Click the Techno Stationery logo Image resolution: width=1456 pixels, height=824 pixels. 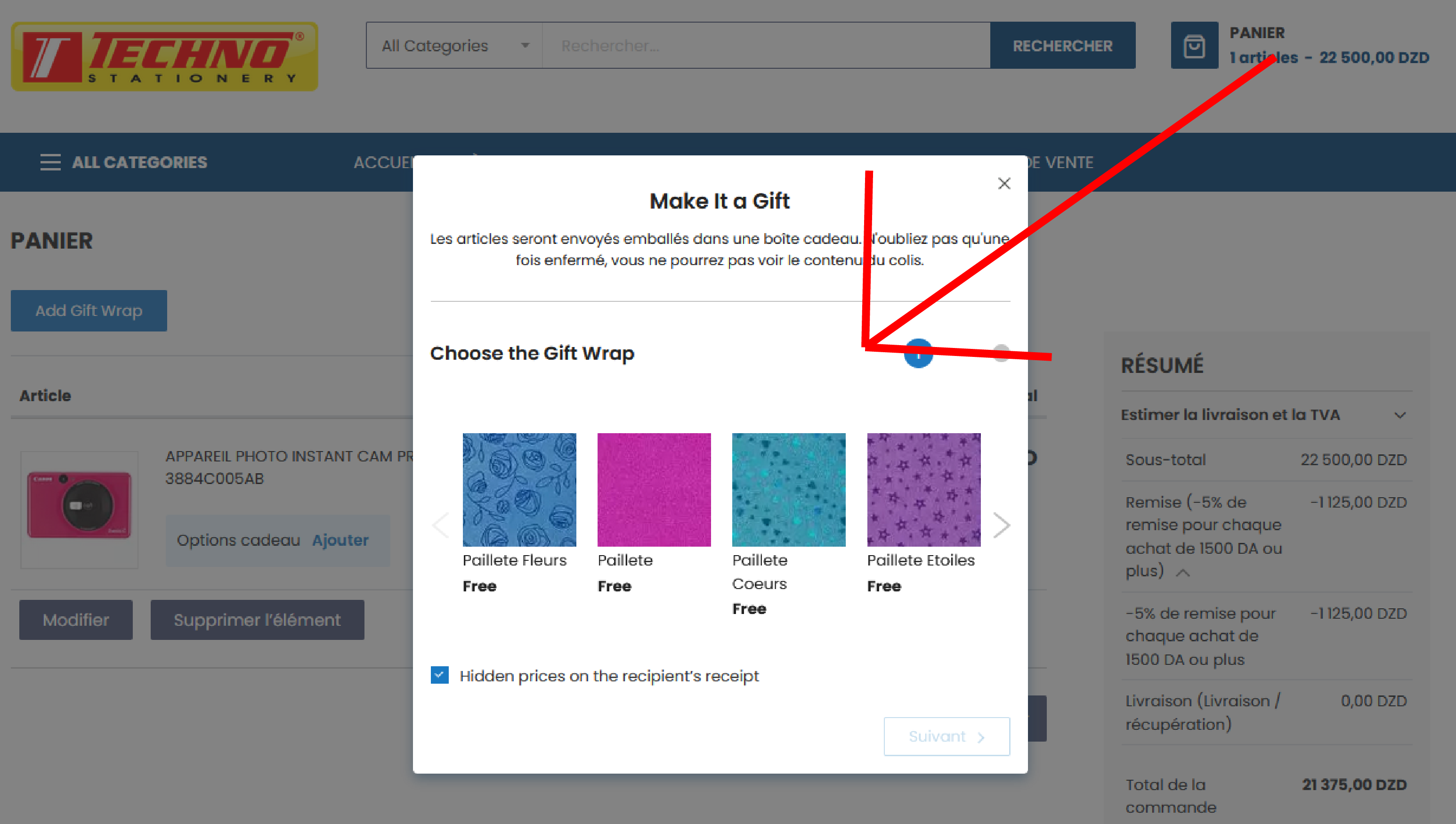click(164, 56)
